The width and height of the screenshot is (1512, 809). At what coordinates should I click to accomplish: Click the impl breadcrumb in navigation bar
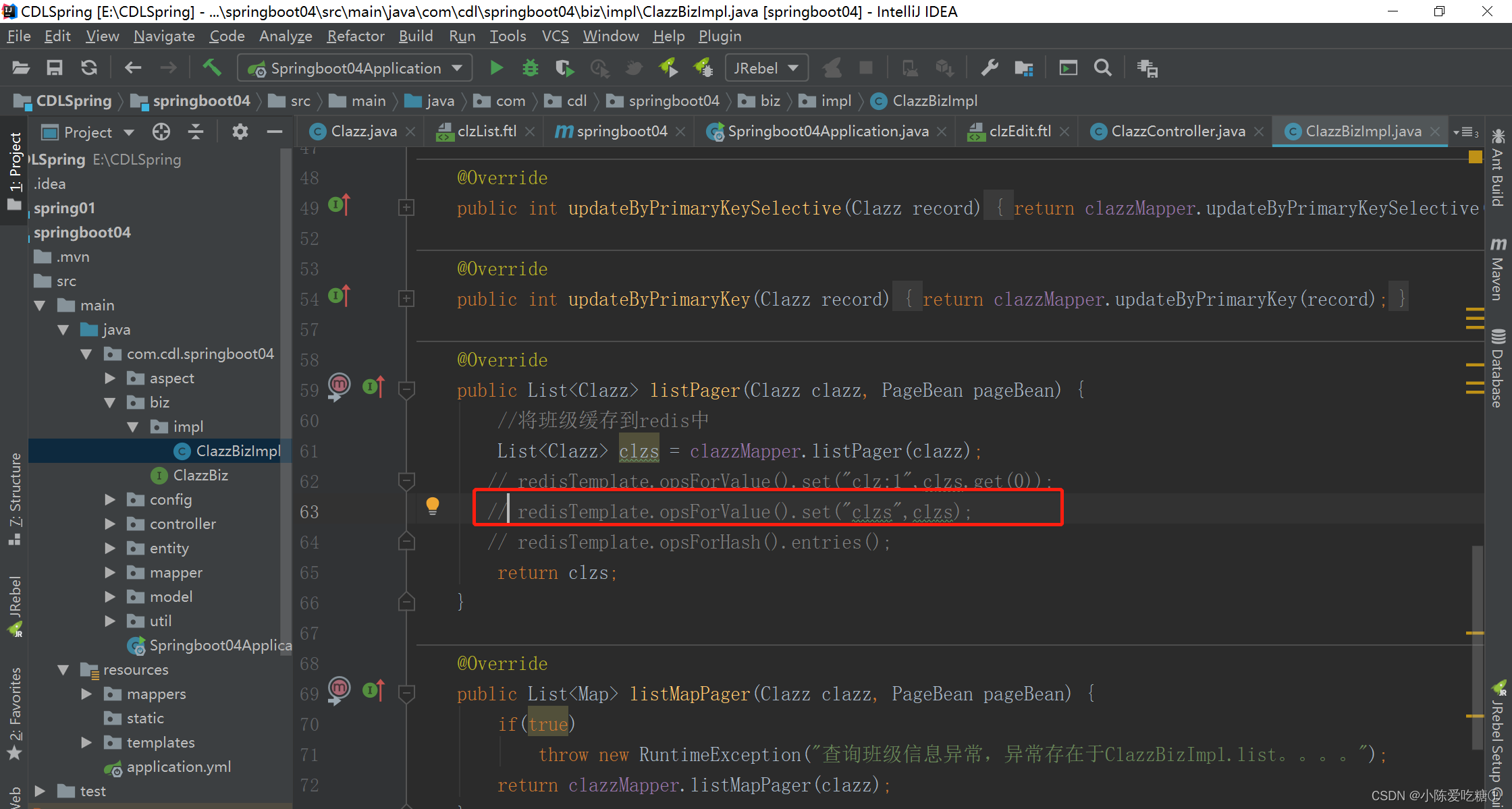coord(836,101)
